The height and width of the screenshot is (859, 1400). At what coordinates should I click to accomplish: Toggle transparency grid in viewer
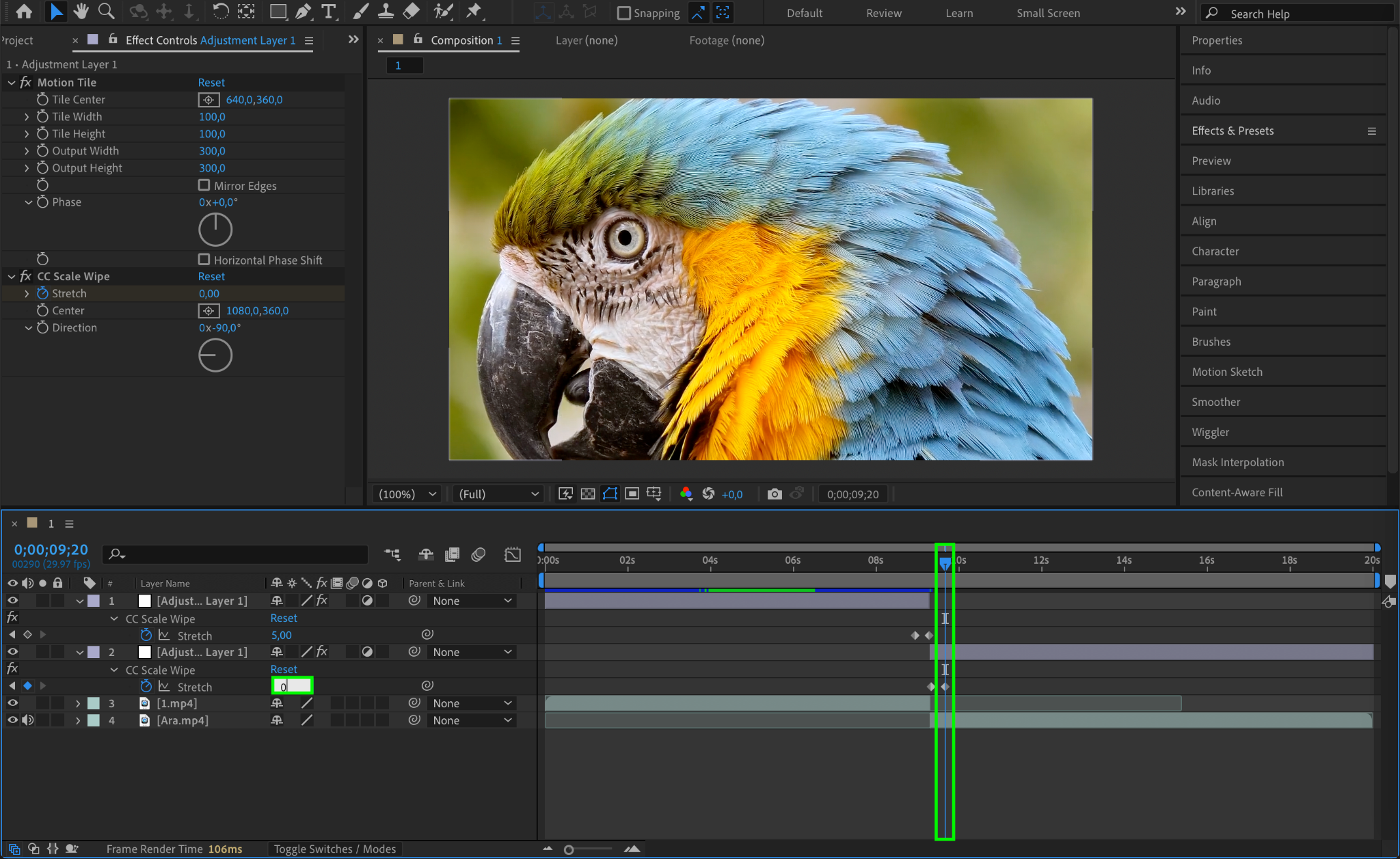[588, 494]
